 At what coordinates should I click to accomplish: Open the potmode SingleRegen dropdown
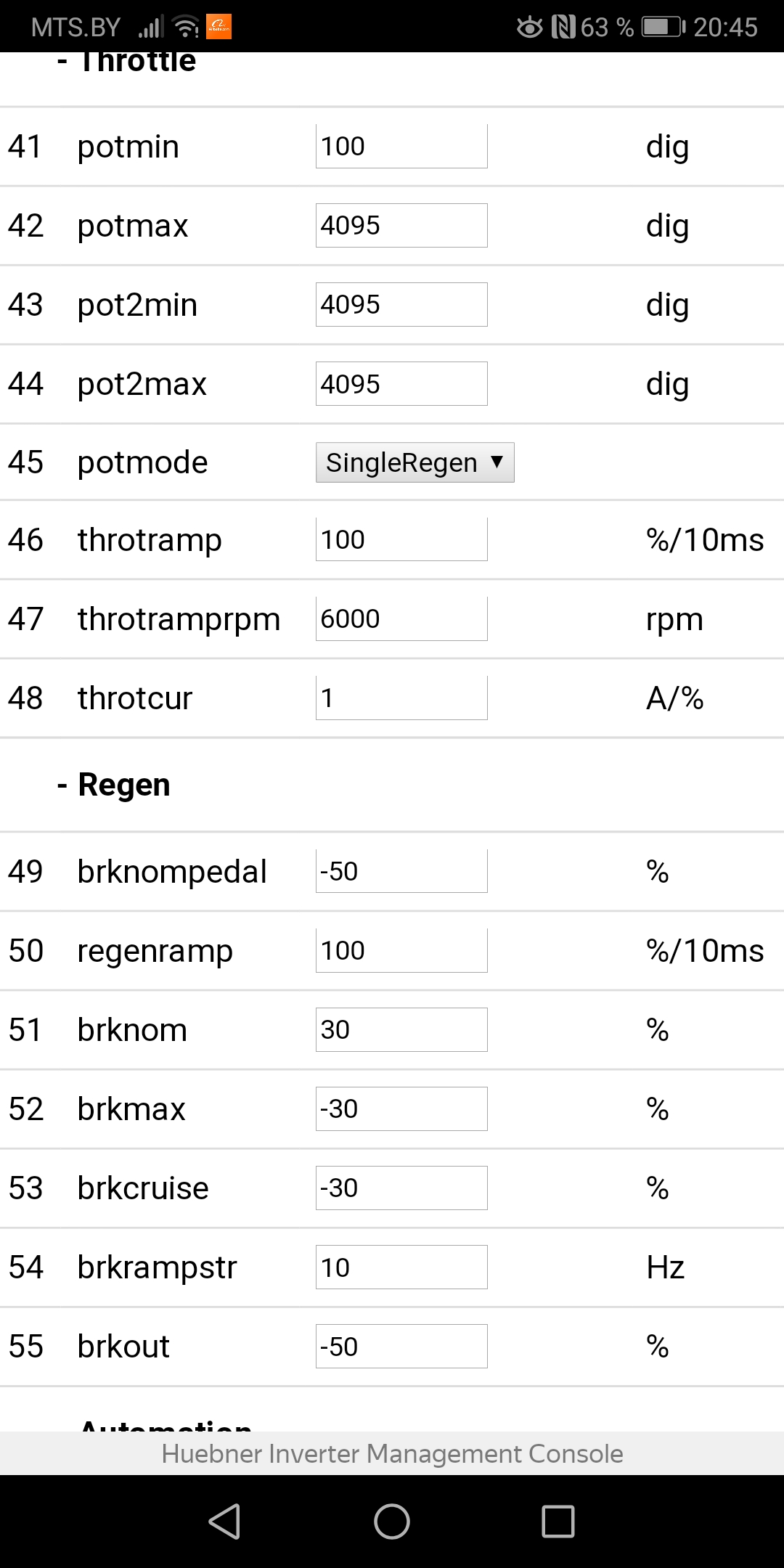415,462
